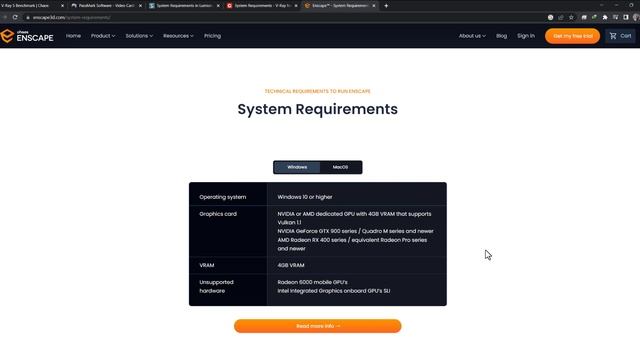Expand the About us dropdown menu

point(472,36)
